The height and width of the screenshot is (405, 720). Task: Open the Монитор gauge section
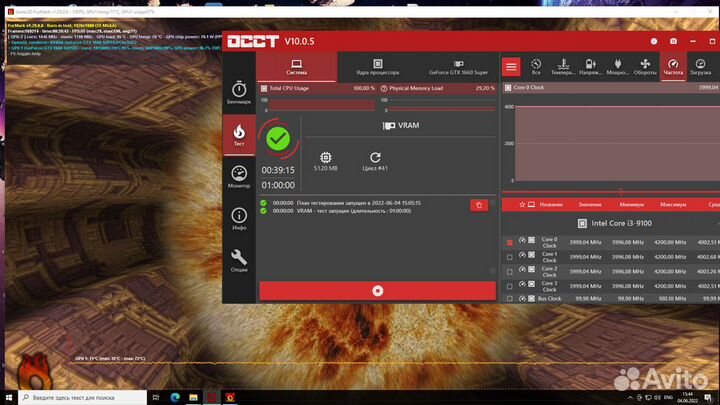239,177
